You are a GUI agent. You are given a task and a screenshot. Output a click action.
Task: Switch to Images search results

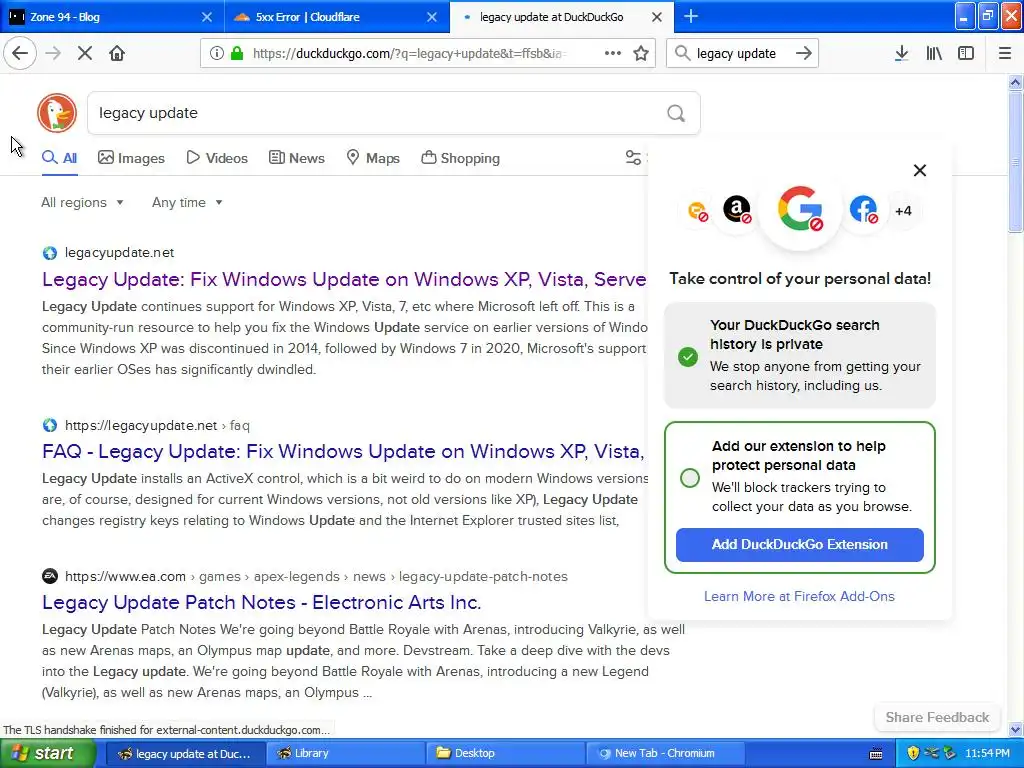[x=131, y=158]
